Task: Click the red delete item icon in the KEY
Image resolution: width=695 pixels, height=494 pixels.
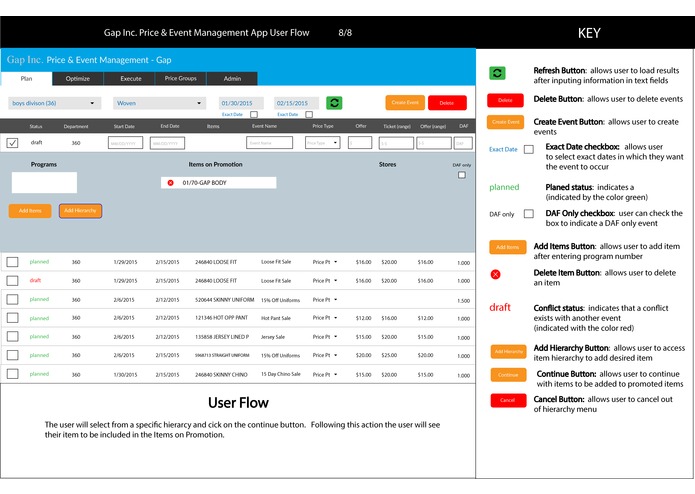Action: click(x=496, y=275)
